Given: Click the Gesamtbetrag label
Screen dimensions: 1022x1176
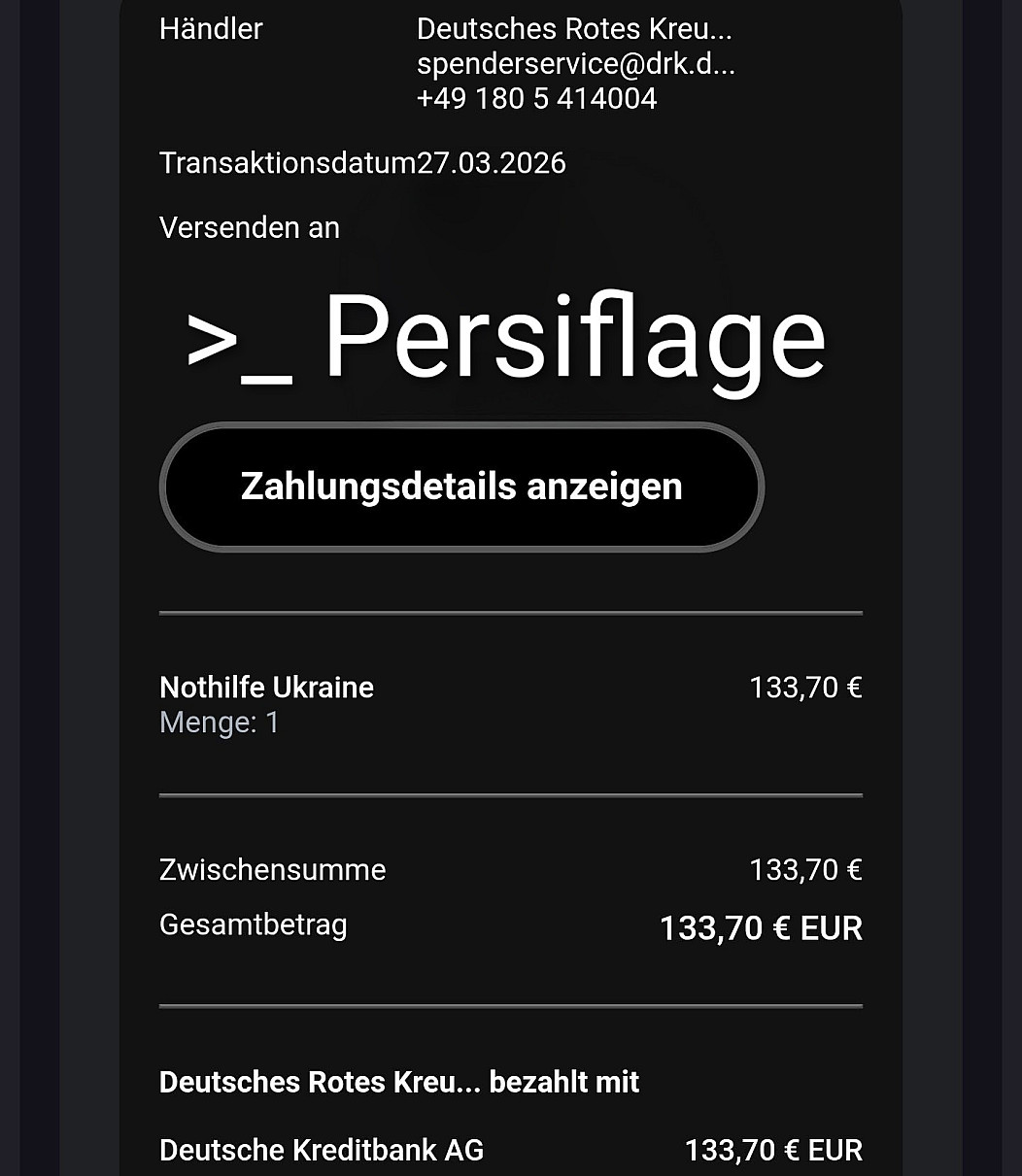Looking at the screenshot, I should (253, 924).
